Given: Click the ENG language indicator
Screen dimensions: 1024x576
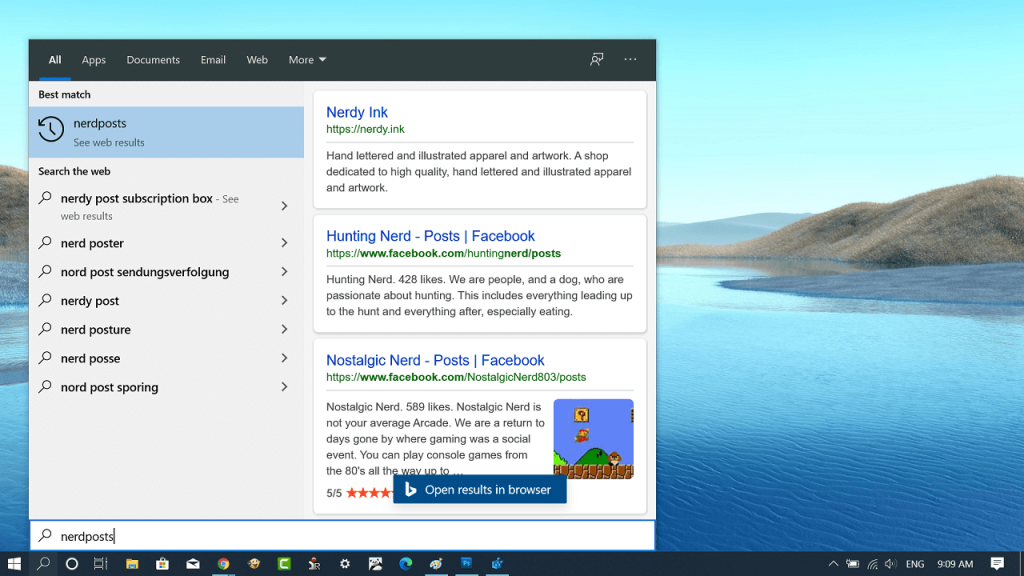Looking at the screenshot, I should pyautogui.click(x=915, y=564).
